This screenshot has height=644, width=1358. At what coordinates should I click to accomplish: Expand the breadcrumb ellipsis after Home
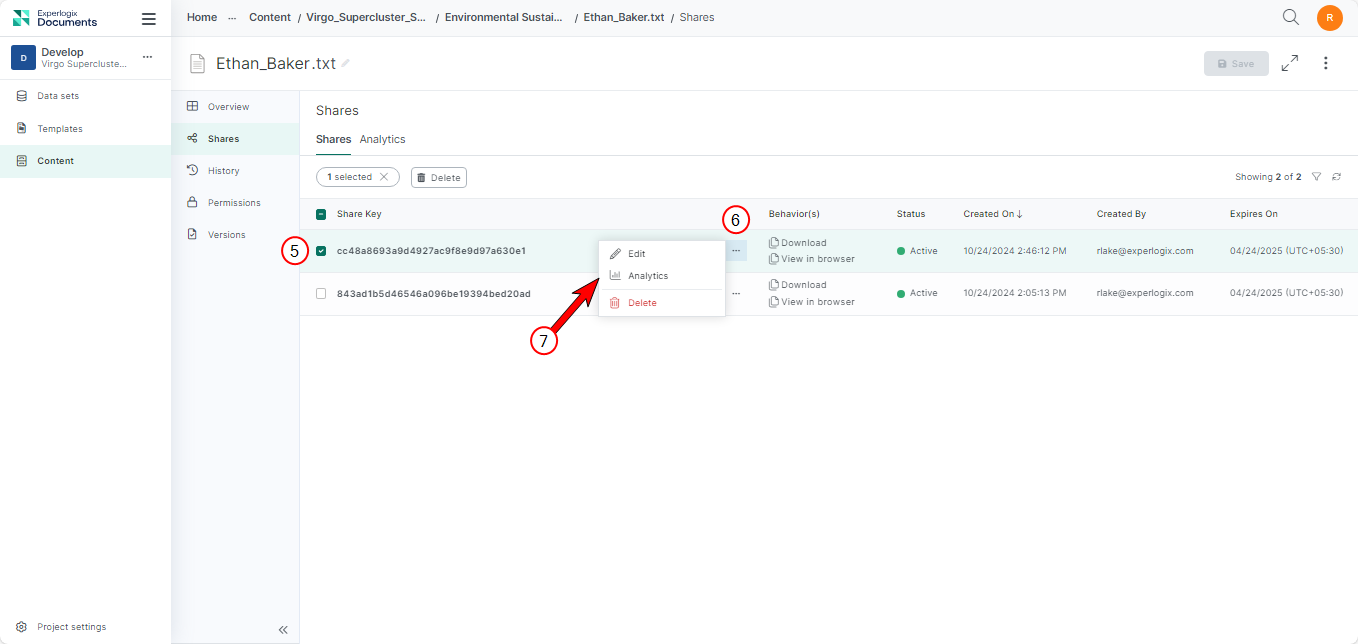[232, 18]
